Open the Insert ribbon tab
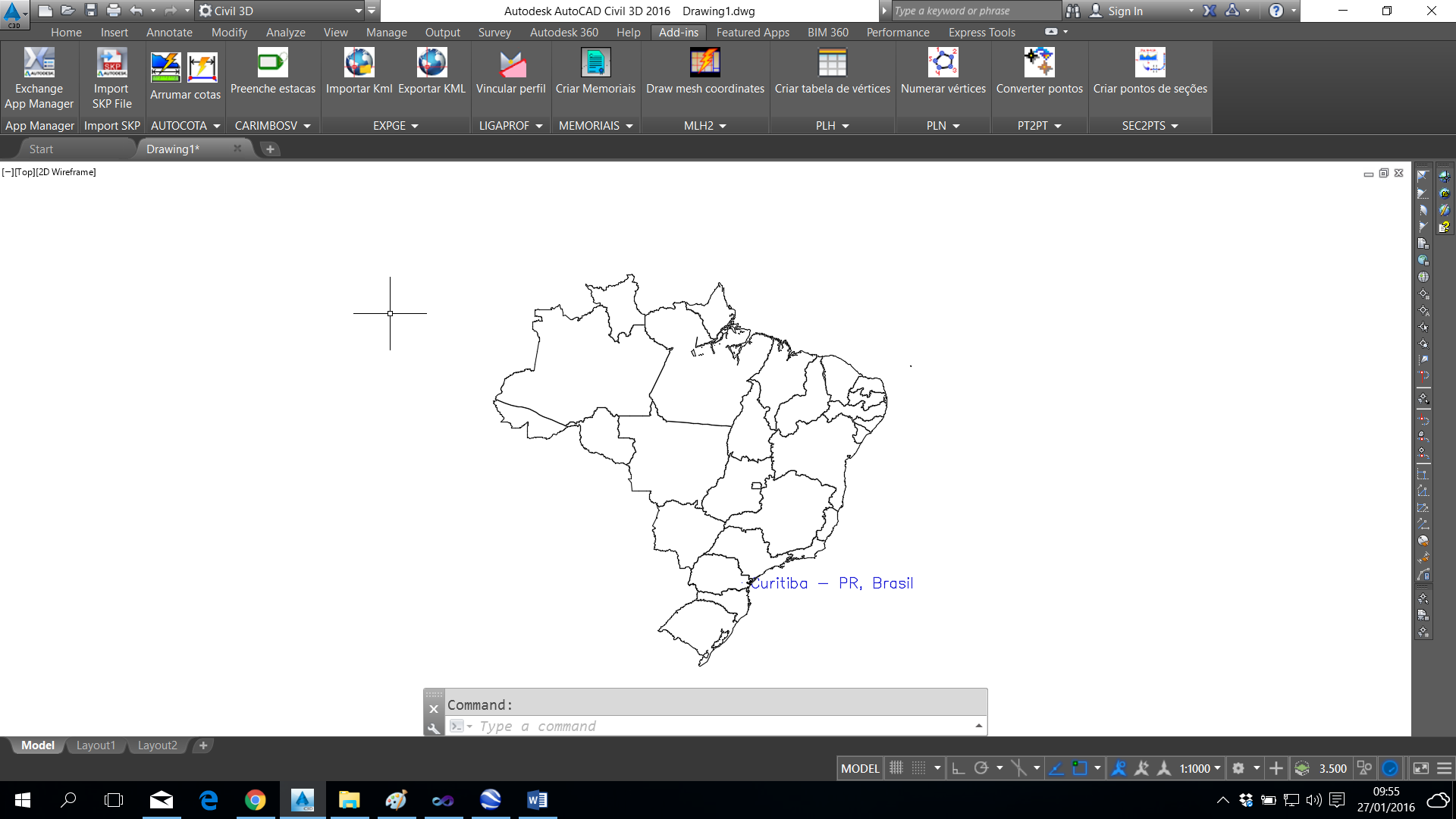The image size is (1456, 819). [115, 32]
